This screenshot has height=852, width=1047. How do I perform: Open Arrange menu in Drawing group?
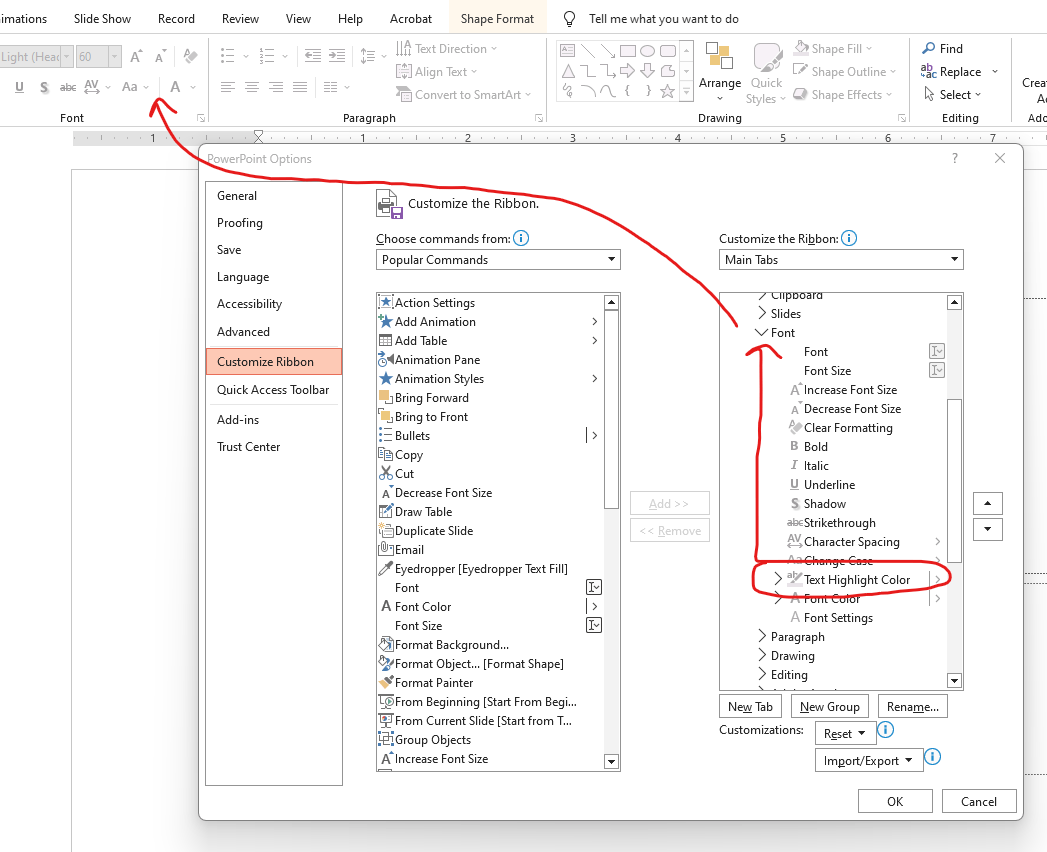[x=720, y=72]
